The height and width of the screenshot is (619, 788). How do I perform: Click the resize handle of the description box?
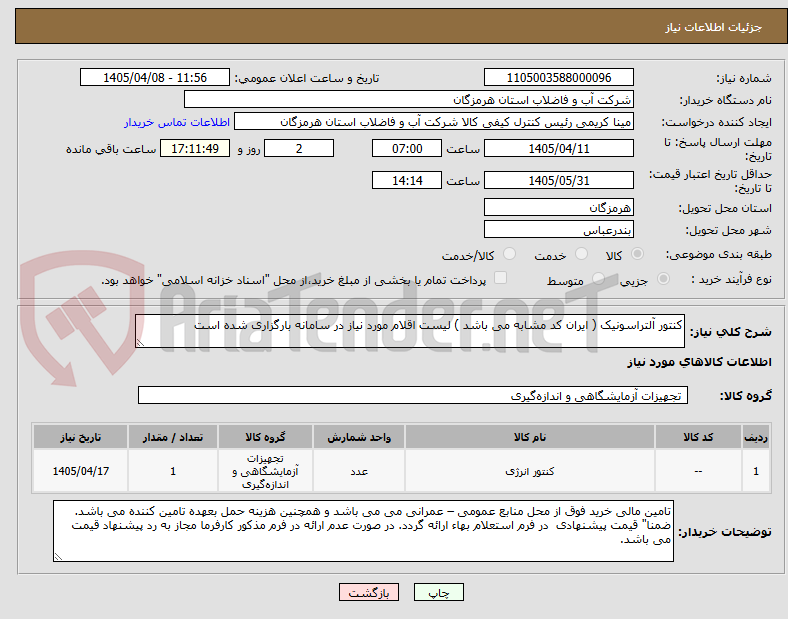coord(140,343)
